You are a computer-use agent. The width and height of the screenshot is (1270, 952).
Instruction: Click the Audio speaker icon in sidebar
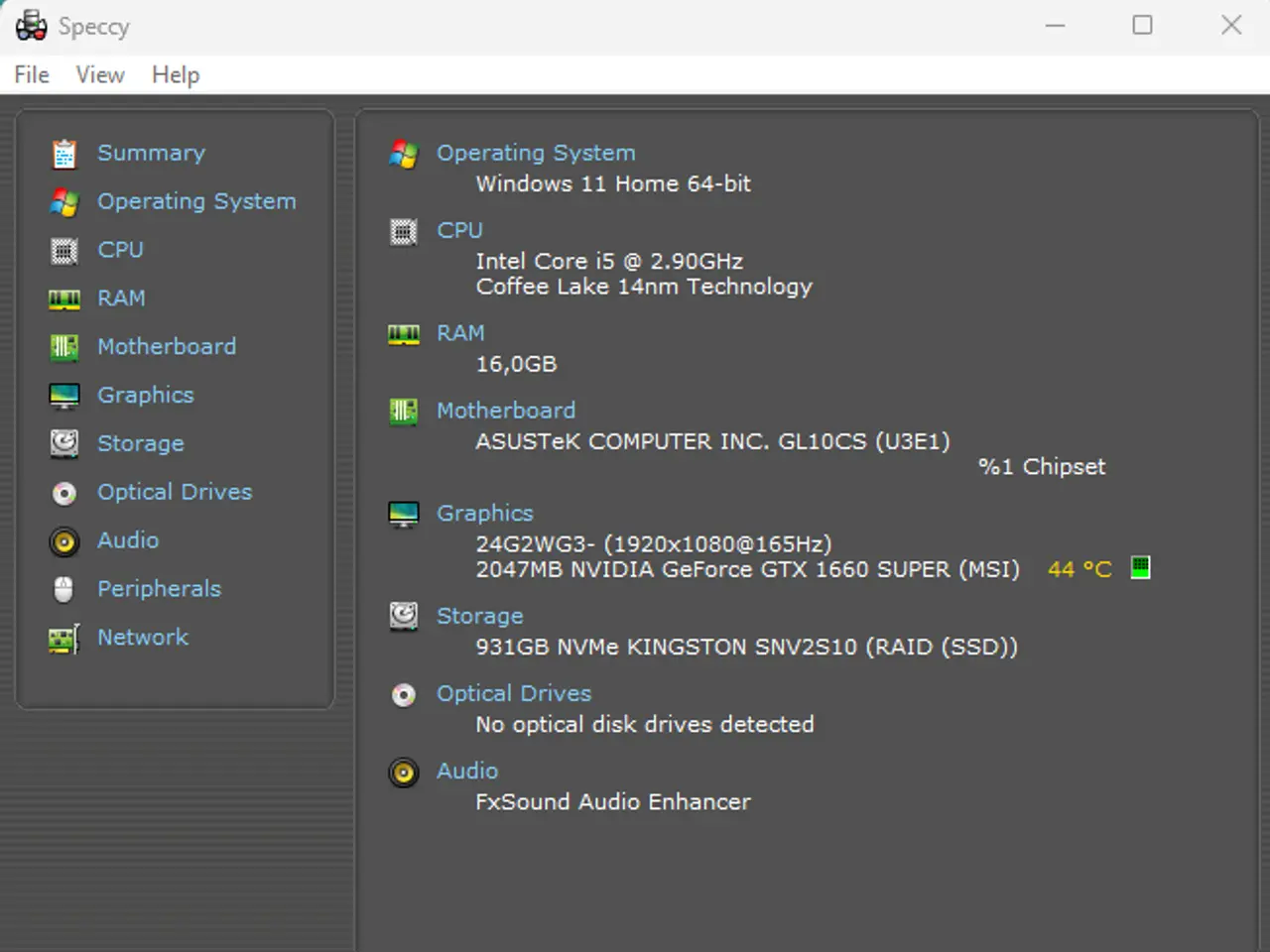[x=64, y=541]
